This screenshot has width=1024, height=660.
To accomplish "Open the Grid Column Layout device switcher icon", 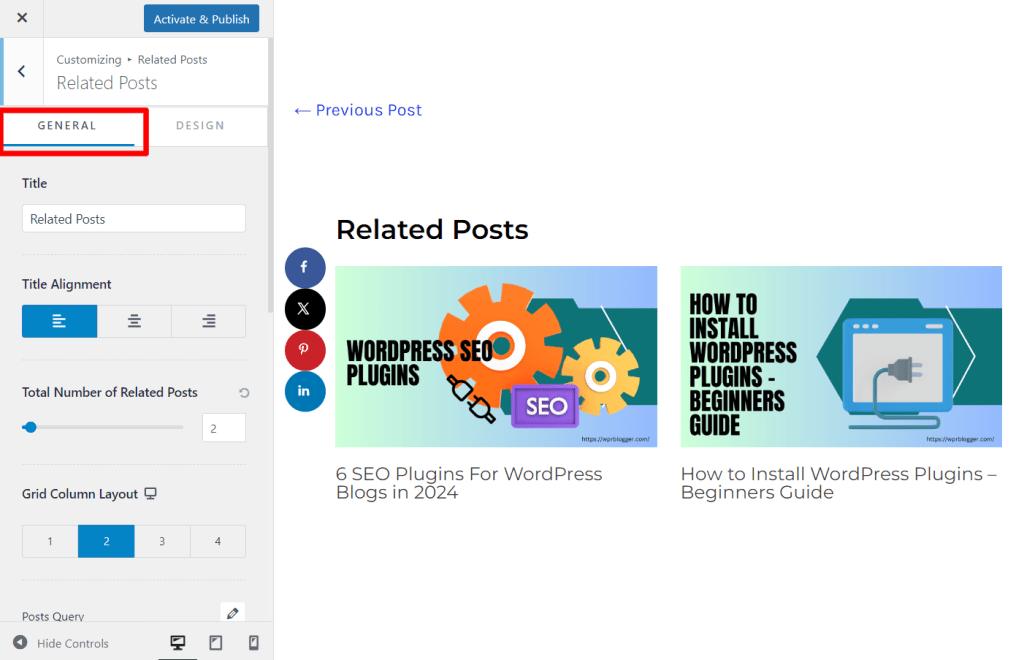I will click(x=150, y=494).
